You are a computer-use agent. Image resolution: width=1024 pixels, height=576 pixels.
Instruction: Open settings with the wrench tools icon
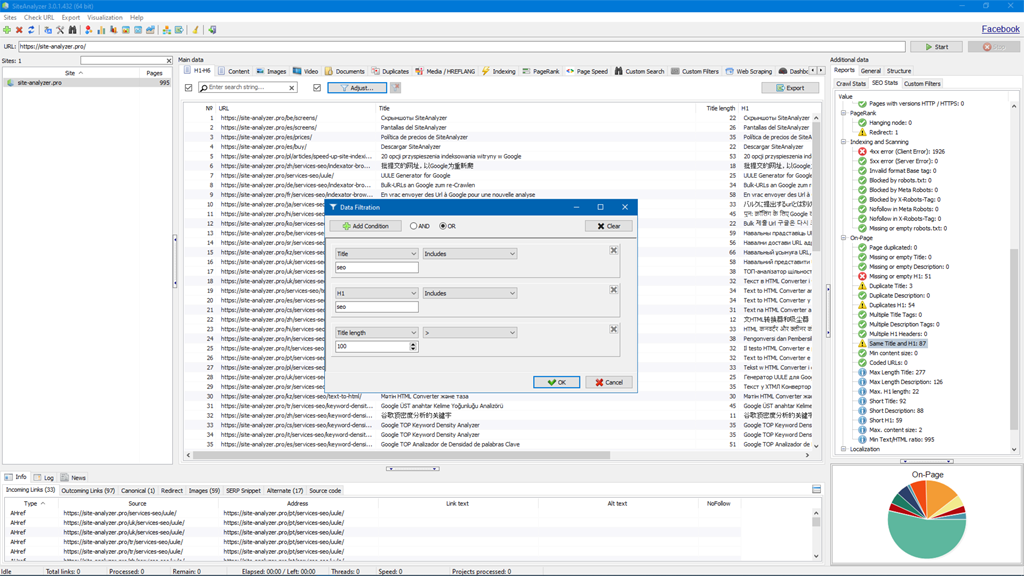click(60, 30)
